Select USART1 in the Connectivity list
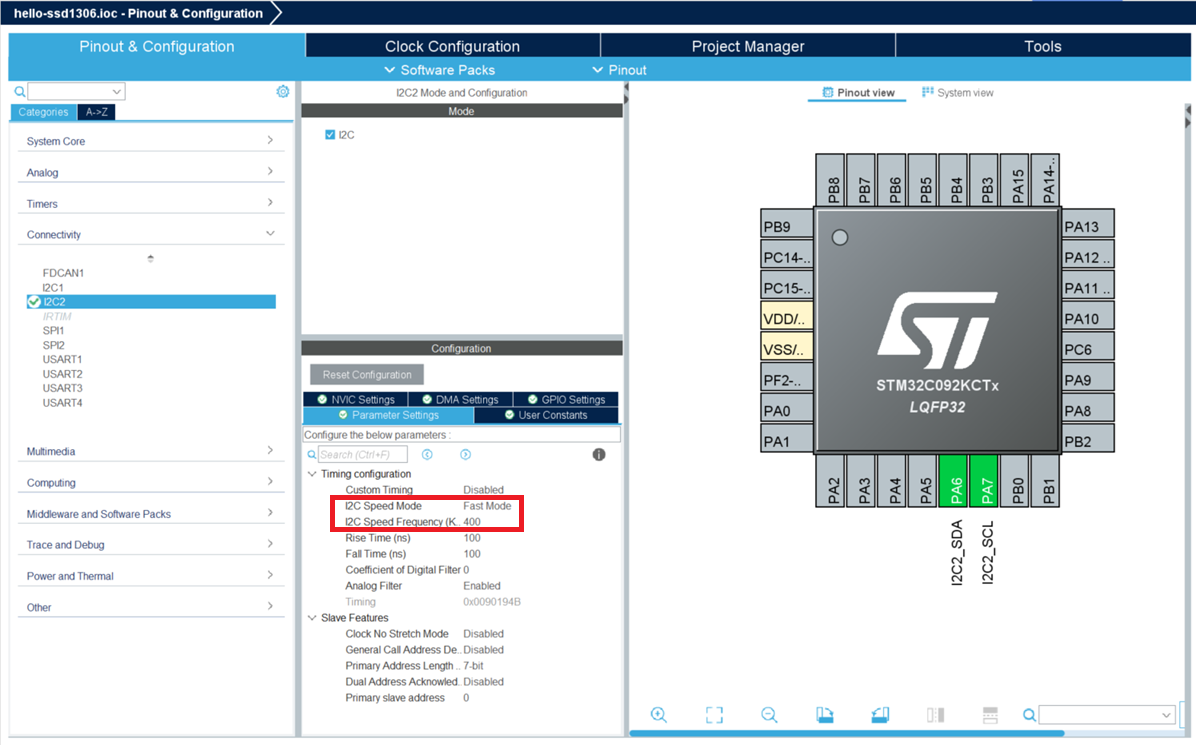This screenshot has height=745, width=1196. click(62, 359)
